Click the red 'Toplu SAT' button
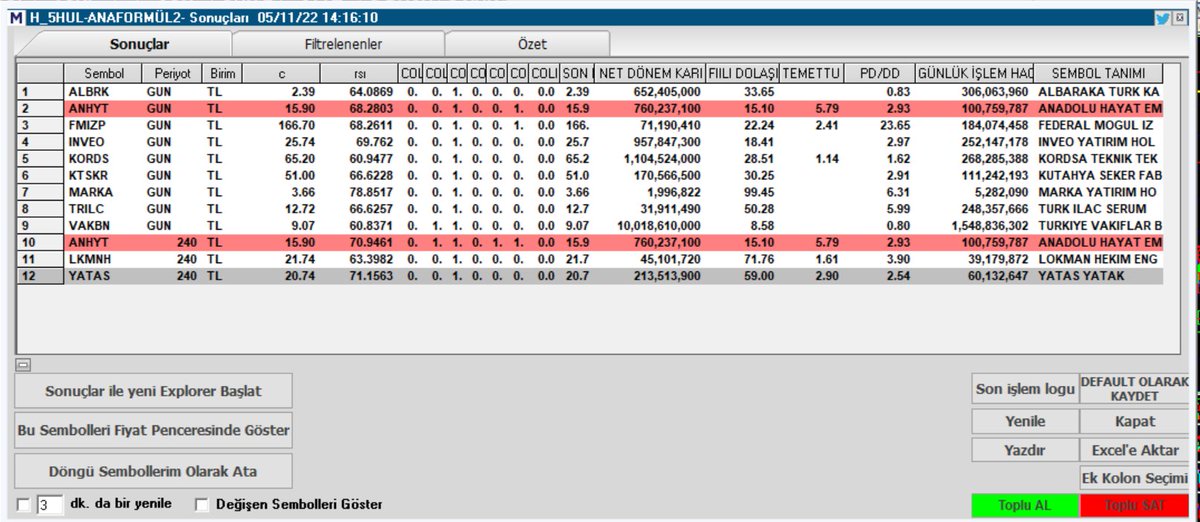Screen dimensions: 1200x522 point(1134,504)
